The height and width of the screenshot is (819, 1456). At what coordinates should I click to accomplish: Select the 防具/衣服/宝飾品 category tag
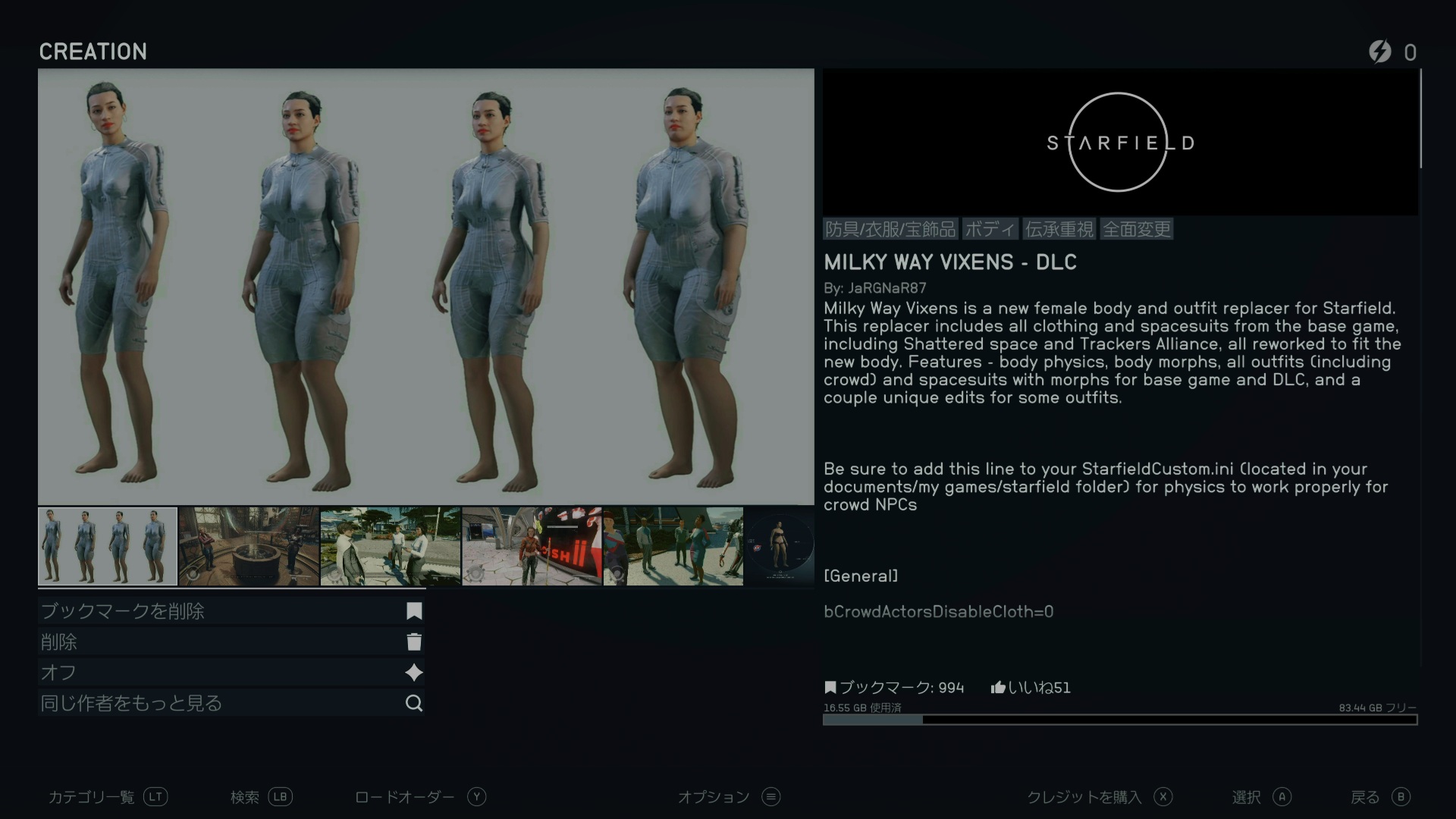[x=890, y=229]
